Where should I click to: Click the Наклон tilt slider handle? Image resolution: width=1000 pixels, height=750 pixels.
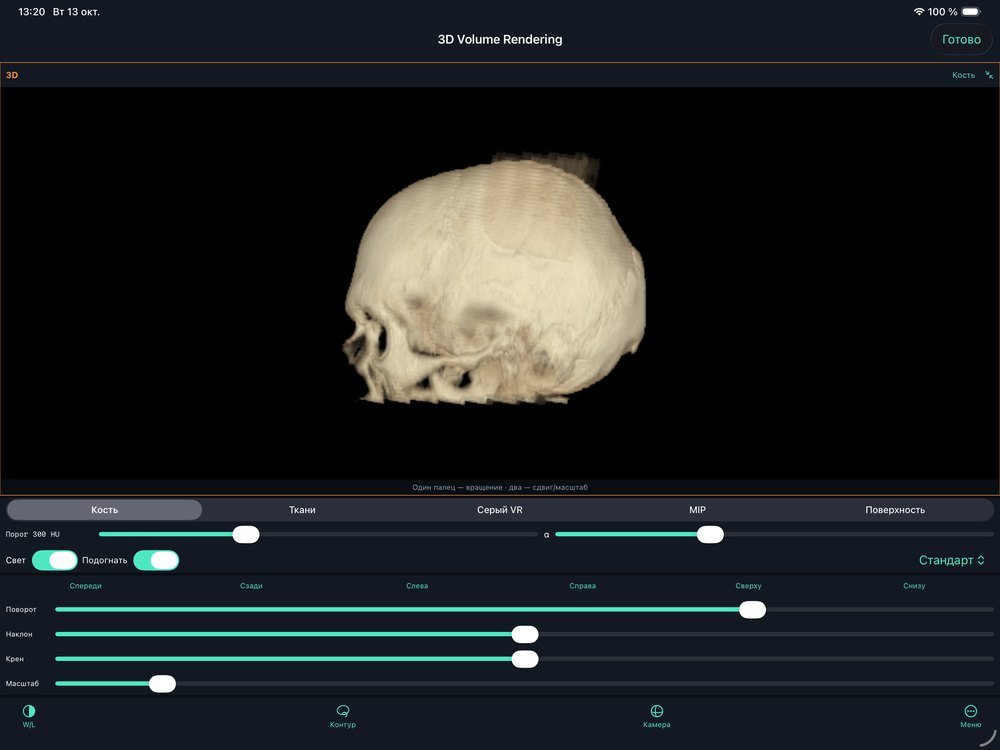(x=525, y=634)
